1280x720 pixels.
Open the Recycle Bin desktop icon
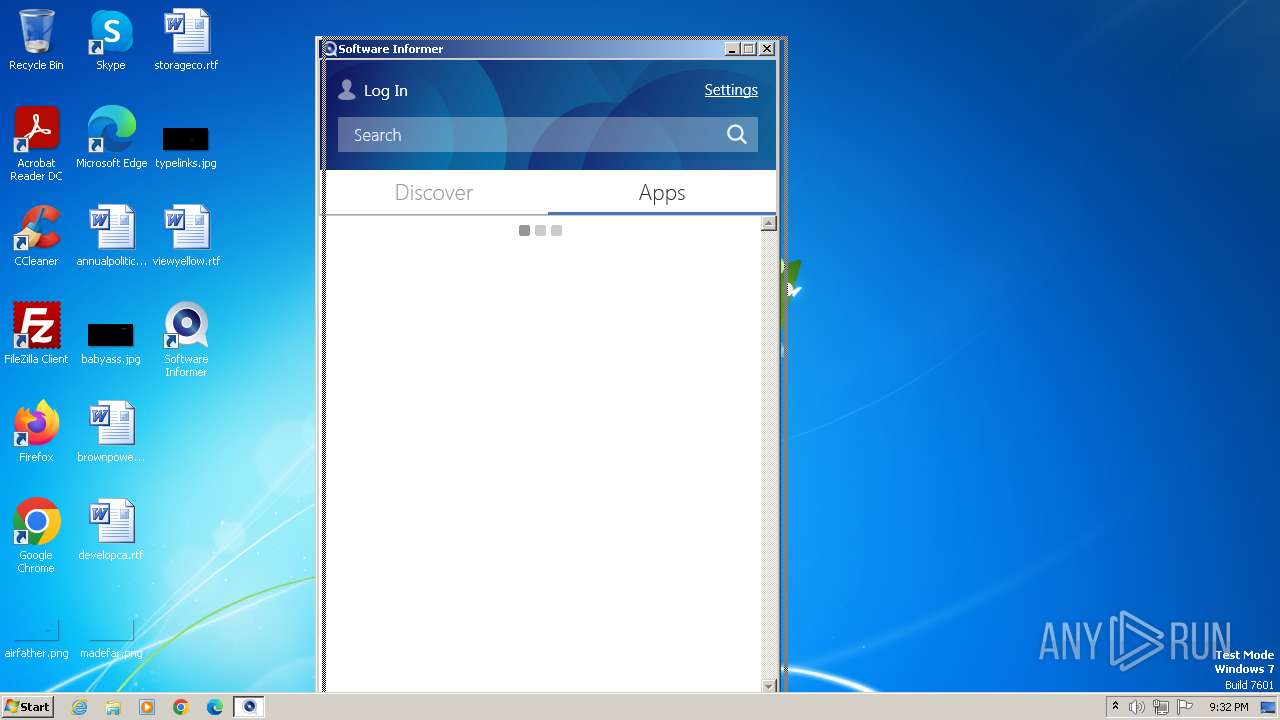pos(36,40)
